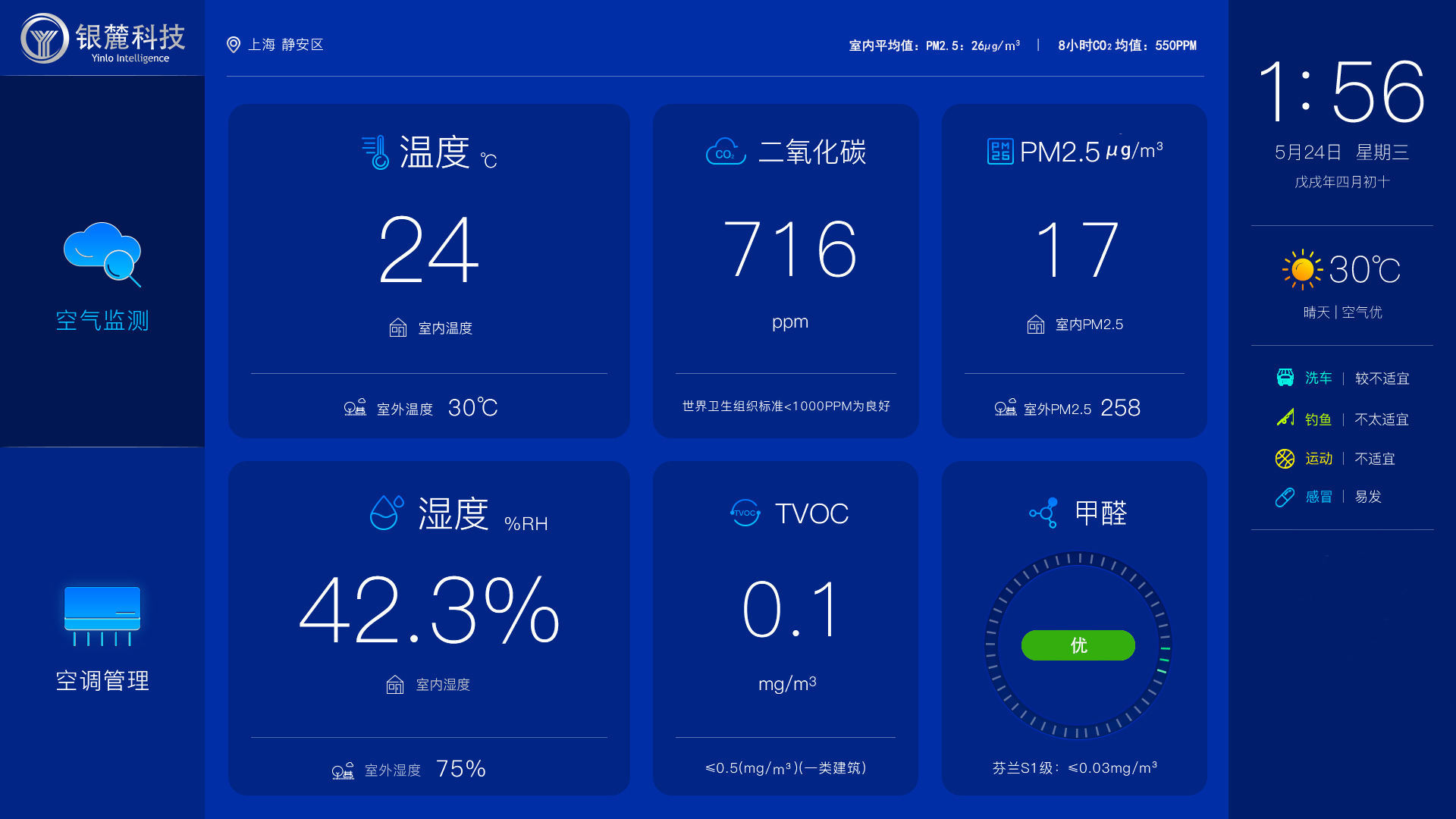Click the WHO standard <1000PPM note
The height and width of the screenshot is (819, 1456).
coord(786,406)
